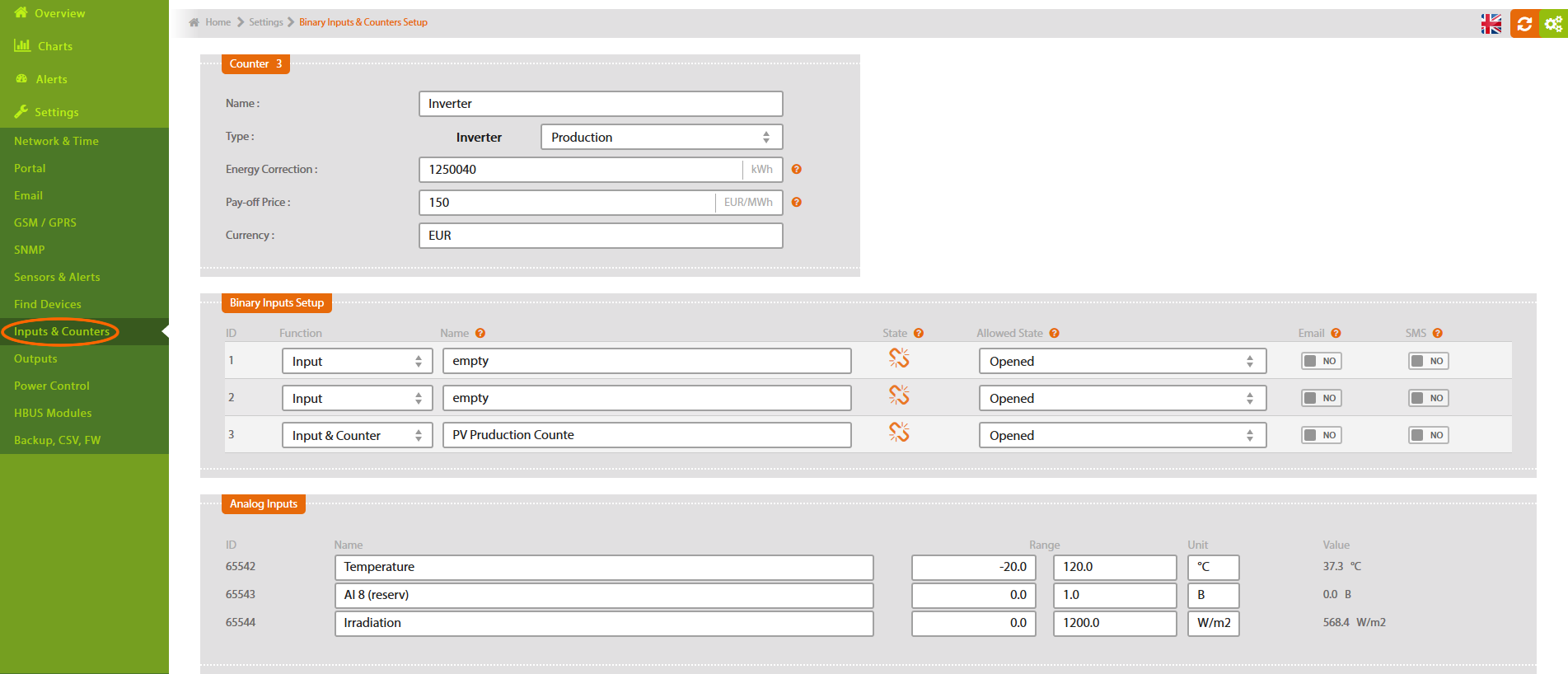
Task: Click the Energy Correction help icon
Action: (x=796, y=170)
